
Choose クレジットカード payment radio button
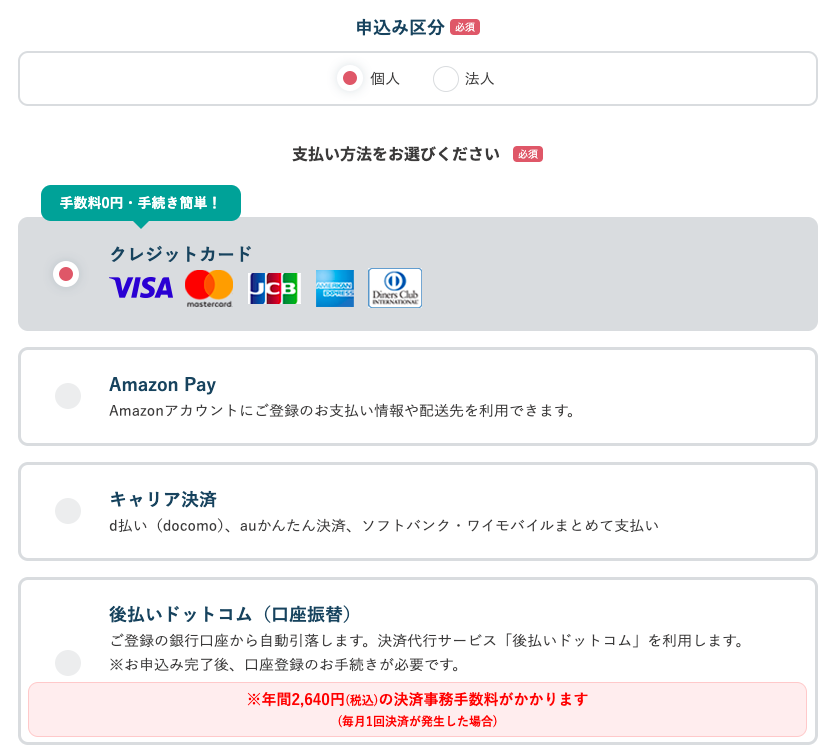coord(66,274)
